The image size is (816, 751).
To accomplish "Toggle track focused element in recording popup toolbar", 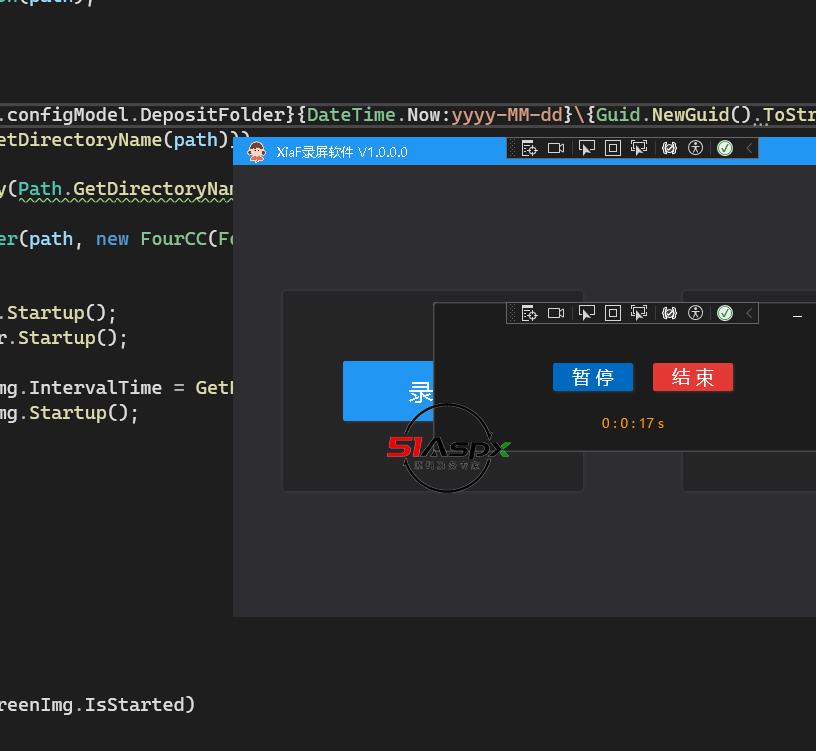I will [x=639, y=313].
